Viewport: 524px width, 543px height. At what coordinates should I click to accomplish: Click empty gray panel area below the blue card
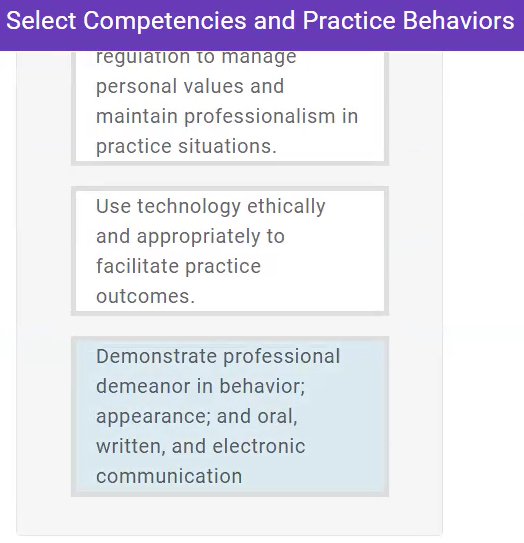click(x=230, y=516)
